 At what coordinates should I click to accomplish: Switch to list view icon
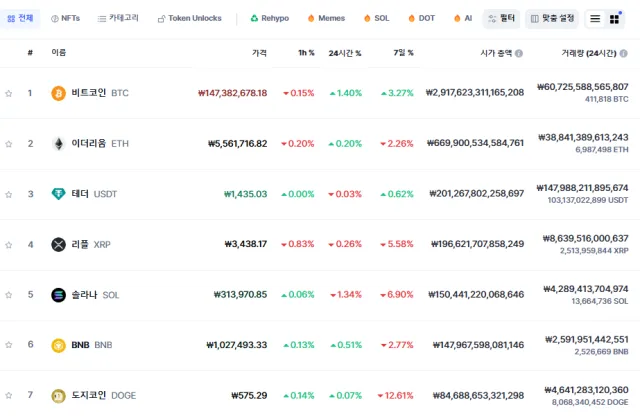point(595,19)
